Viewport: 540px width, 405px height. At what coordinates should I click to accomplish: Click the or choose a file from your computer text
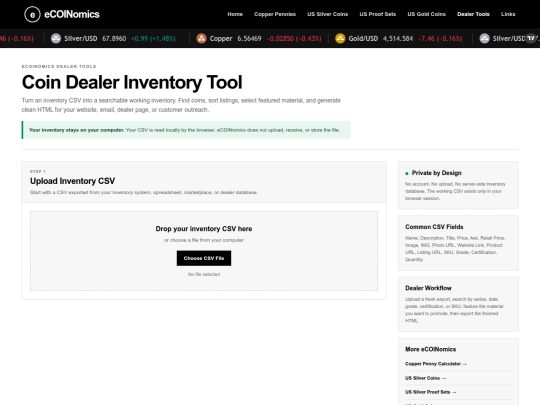204,240
